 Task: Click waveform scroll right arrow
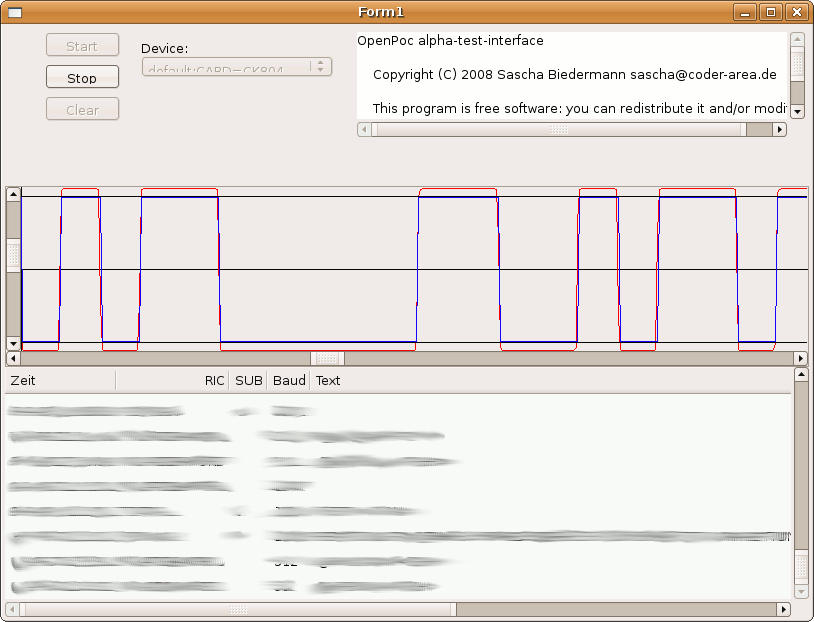click(x=800, y=358)
